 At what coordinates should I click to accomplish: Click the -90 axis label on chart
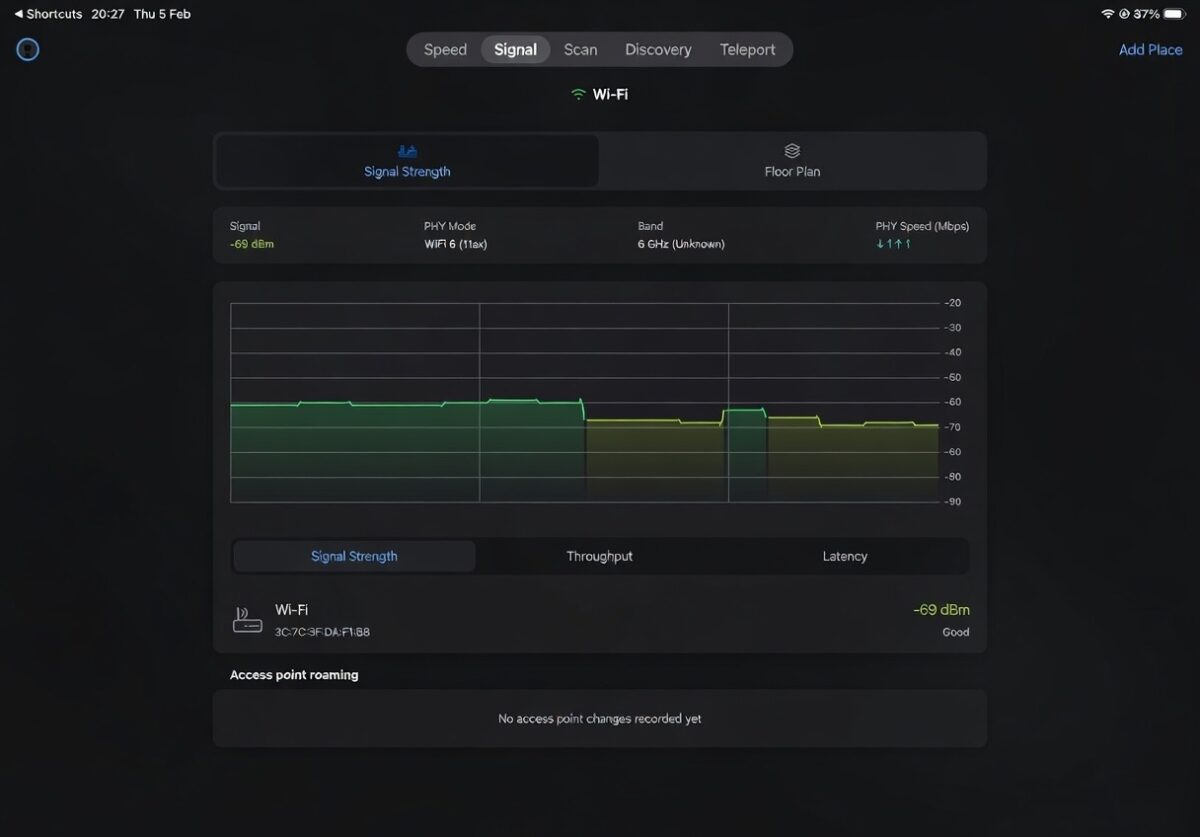[952, 502]
